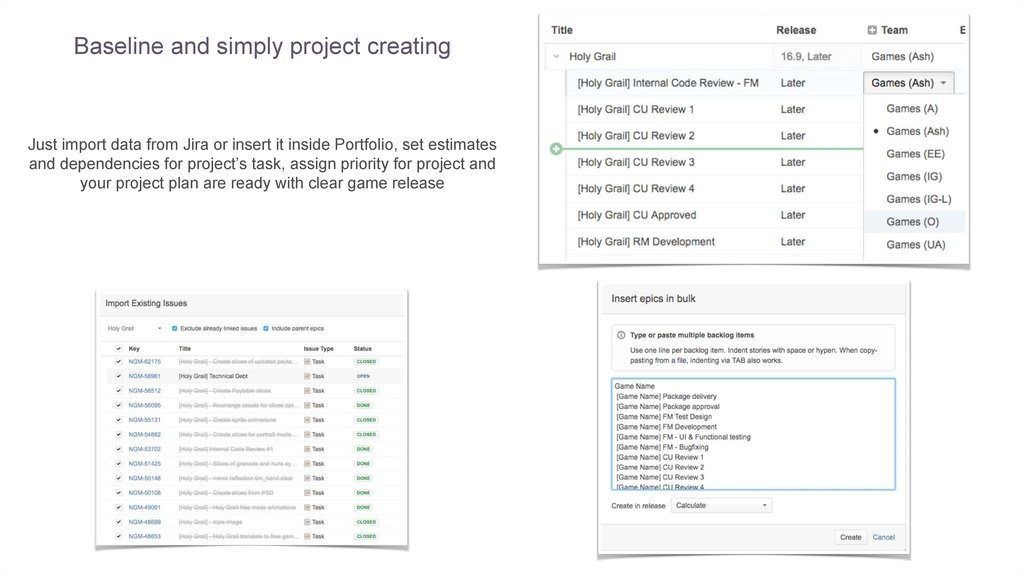Screen dimensions: 1024x574
Task: Click Task icon in NGM-51425 row
Action: click(x=307, y=464)
